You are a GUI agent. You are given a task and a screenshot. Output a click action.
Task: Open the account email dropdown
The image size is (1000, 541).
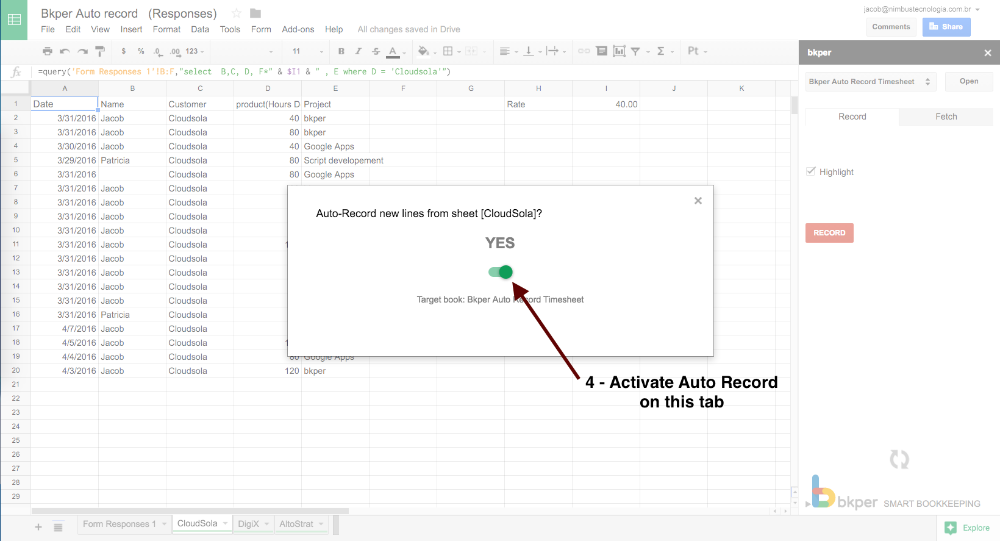click(x=922, y=9)
